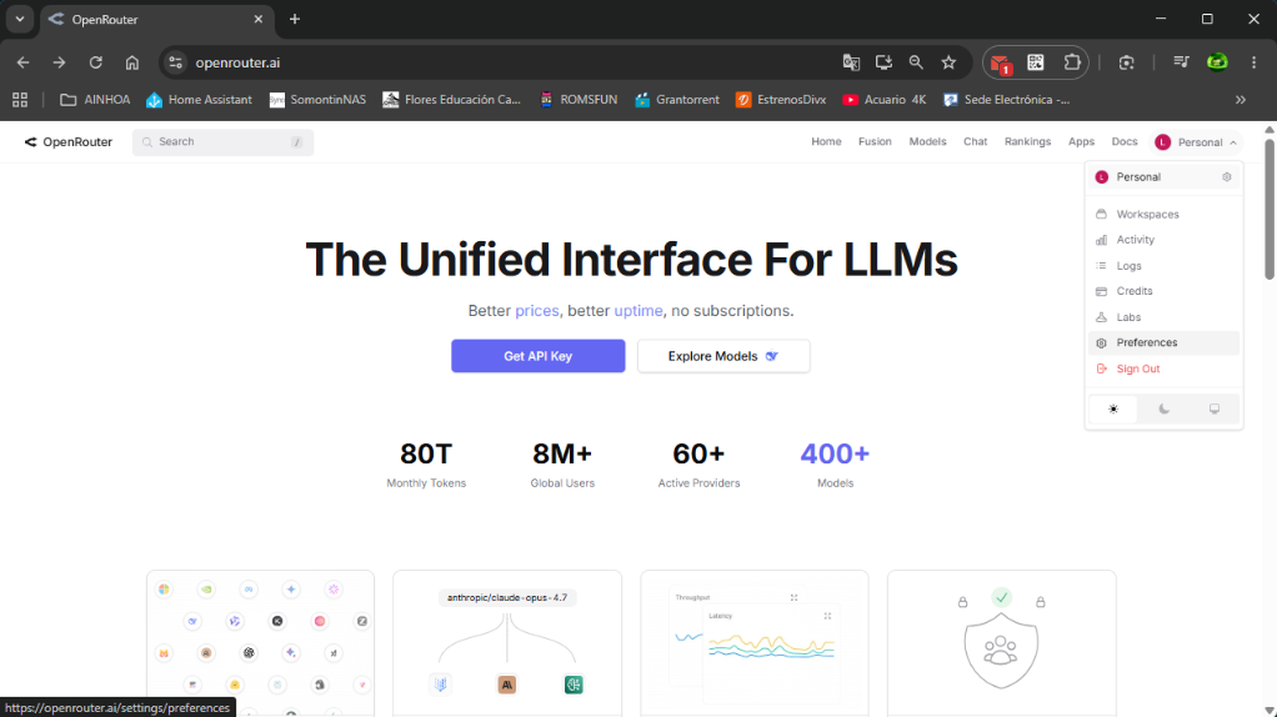Click the Explore Models button
Image resolution: width=1277 pixels, height=717 pixels.
(x=723, y=356)
